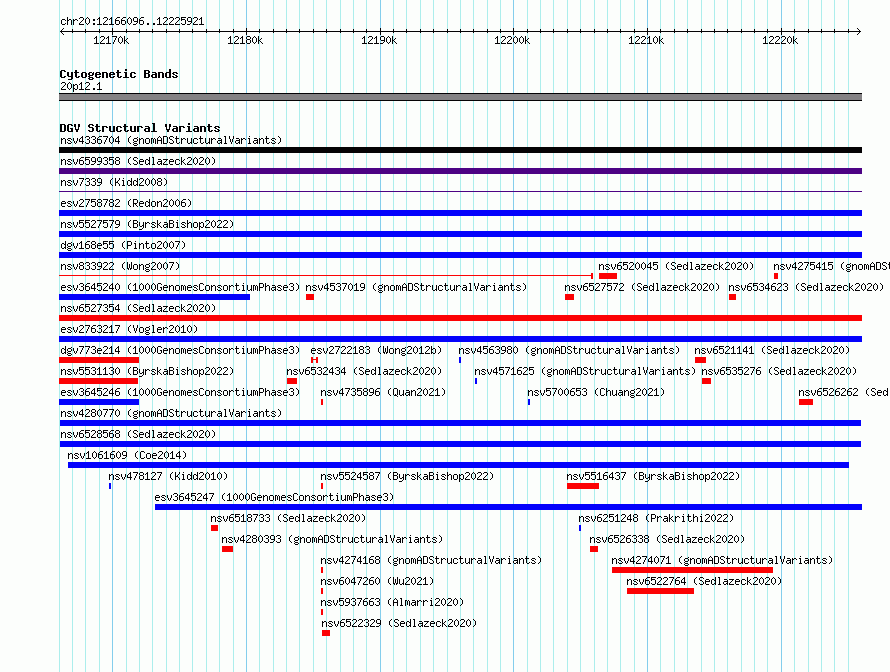Open nsv4571625 gnomAD variant label

(x=585, y=371)
